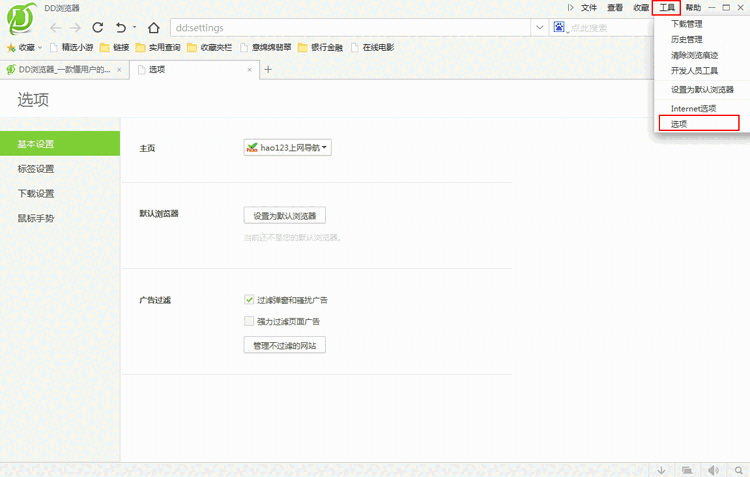Open the 文件 menu

click(x=589, y=8)
